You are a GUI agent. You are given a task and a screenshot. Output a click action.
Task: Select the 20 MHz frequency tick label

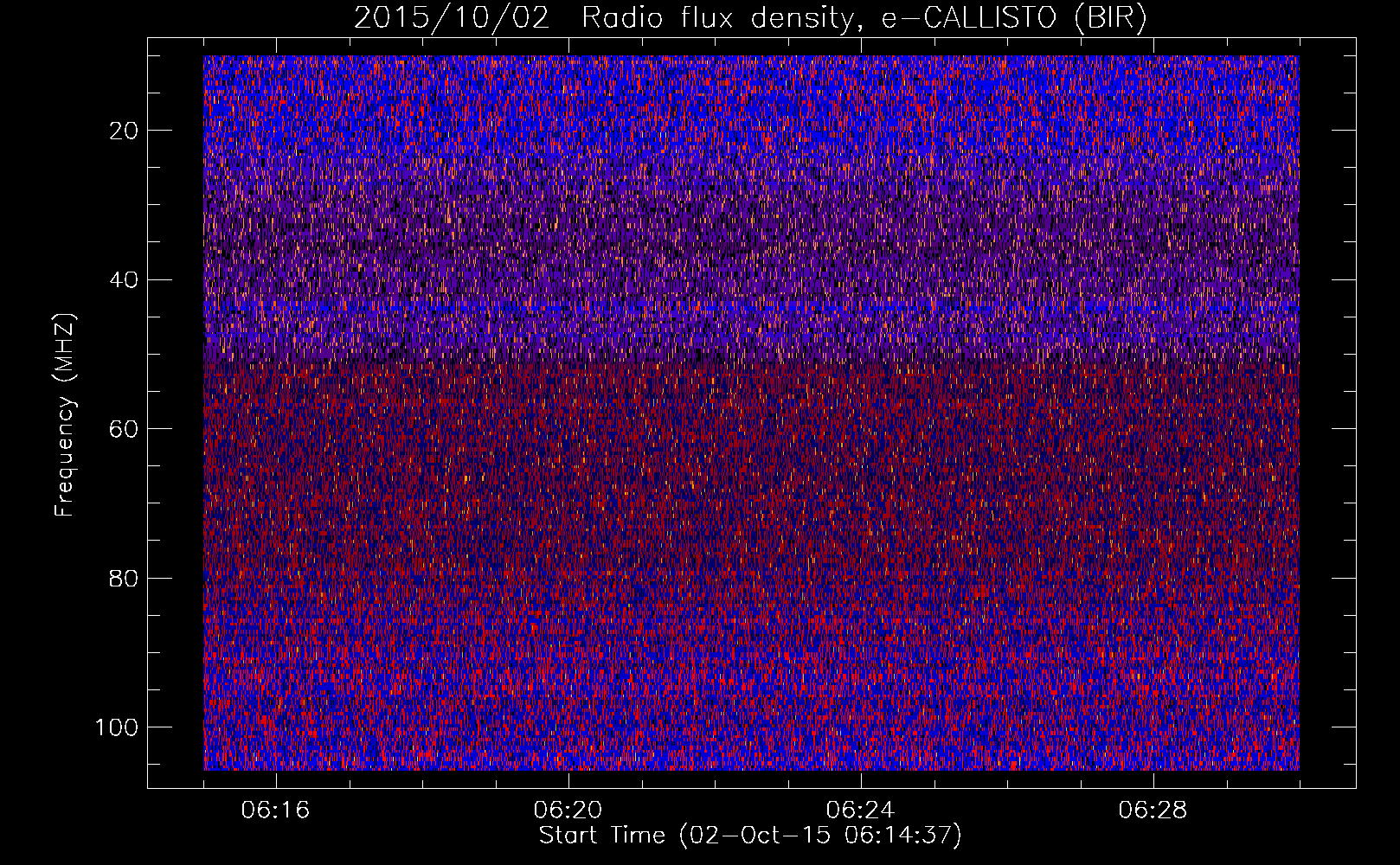(x=124, y=131)
